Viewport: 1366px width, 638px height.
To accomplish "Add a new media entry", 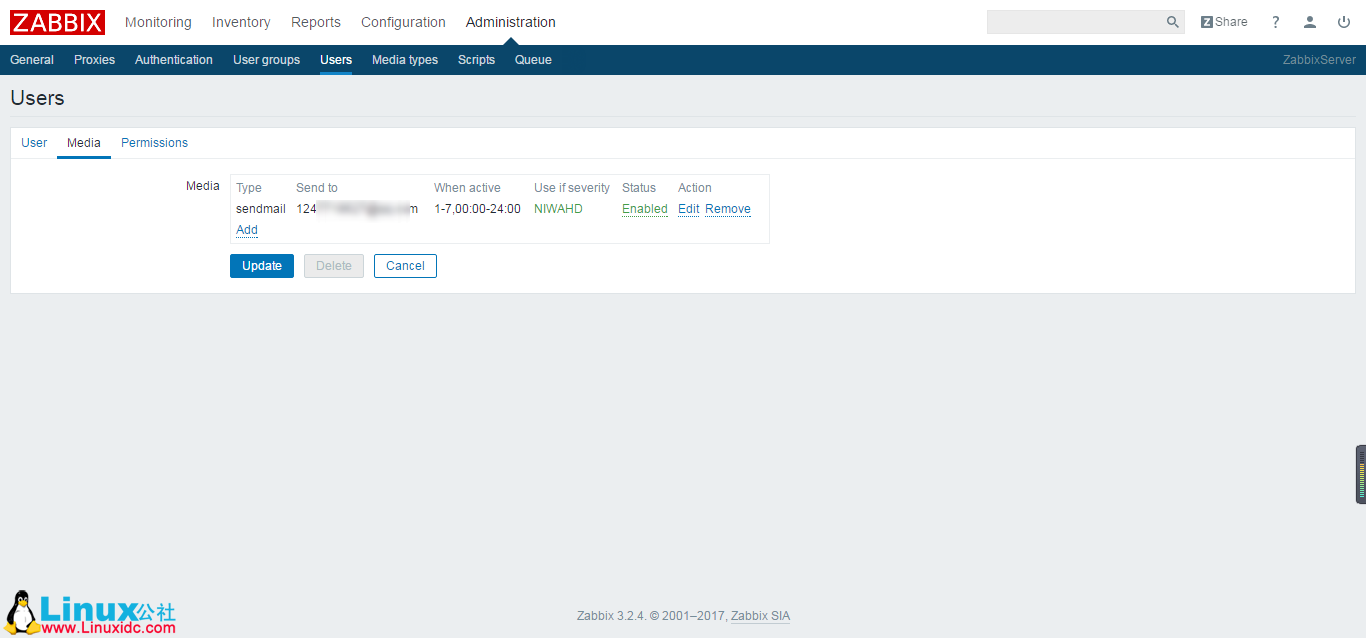I will pyautogui.click(x=246, y=229).
